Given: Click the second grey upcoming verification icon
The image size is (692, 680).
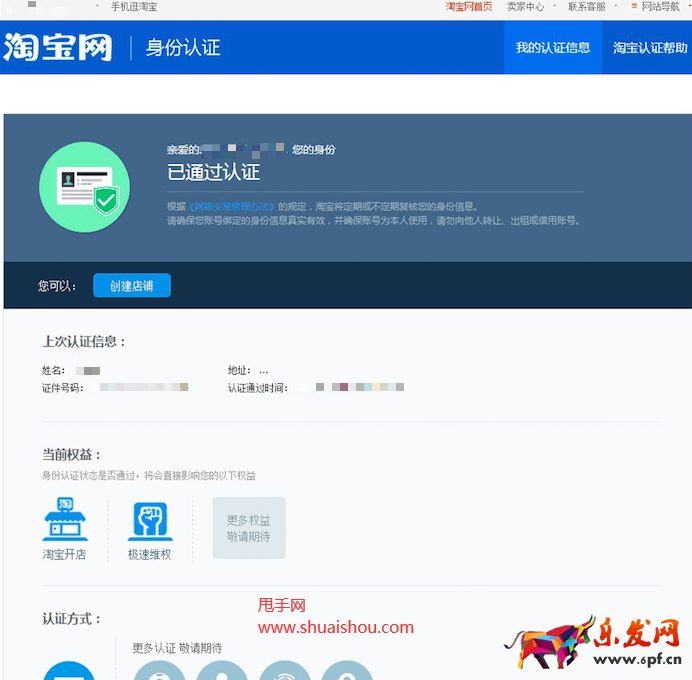Looking at the screenshot, I should click(x=221, y=670).
